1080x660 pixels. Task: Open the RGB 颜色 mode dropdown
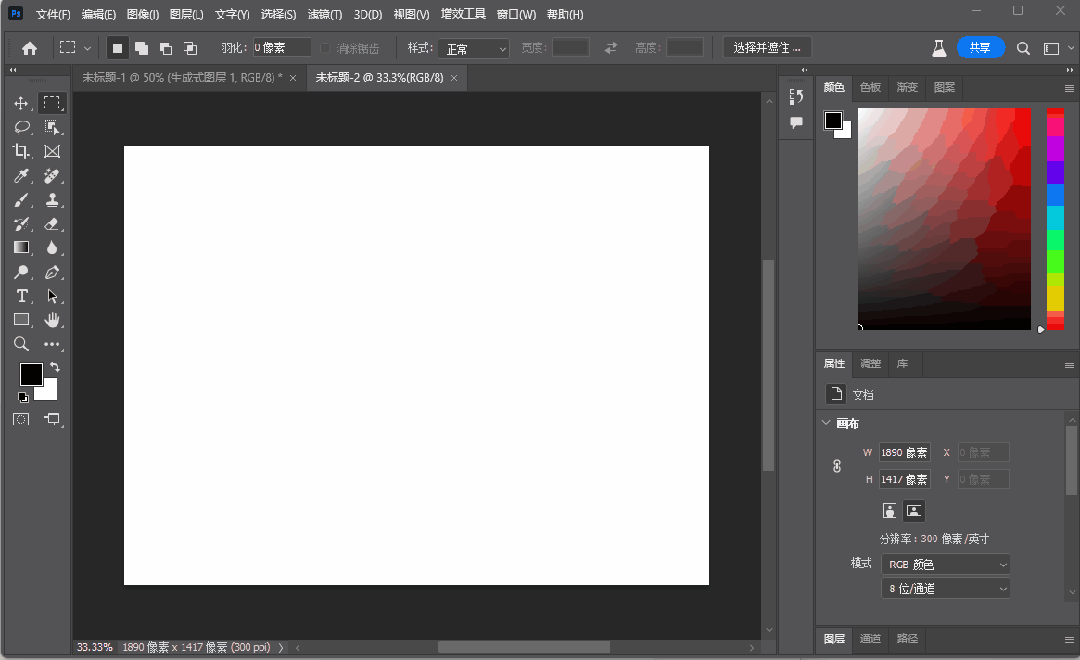coord(945,564)
